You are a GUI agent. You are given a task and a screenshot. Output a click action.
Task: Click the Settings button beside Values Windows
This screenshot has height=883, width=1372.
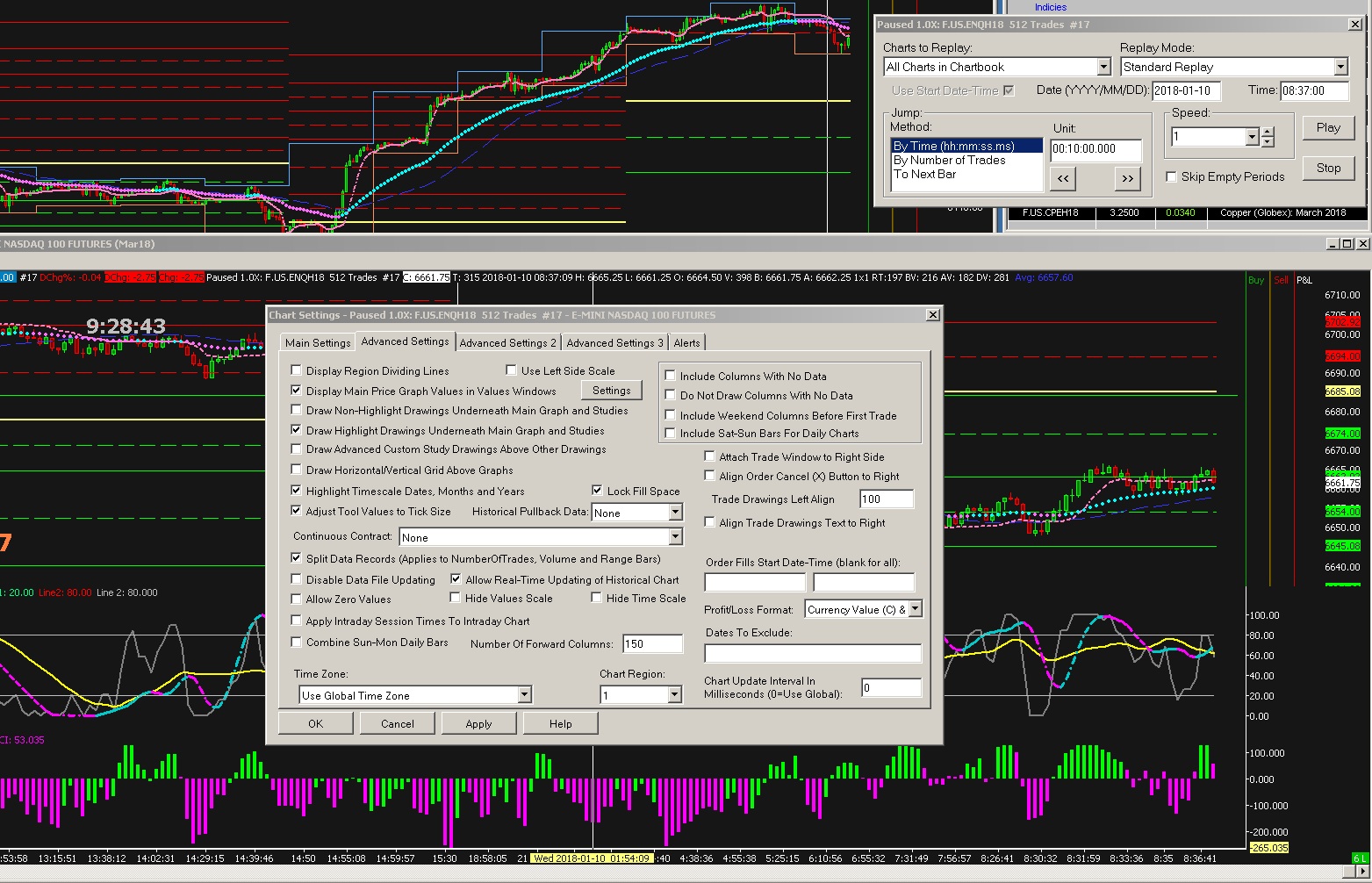click(611, 391)
